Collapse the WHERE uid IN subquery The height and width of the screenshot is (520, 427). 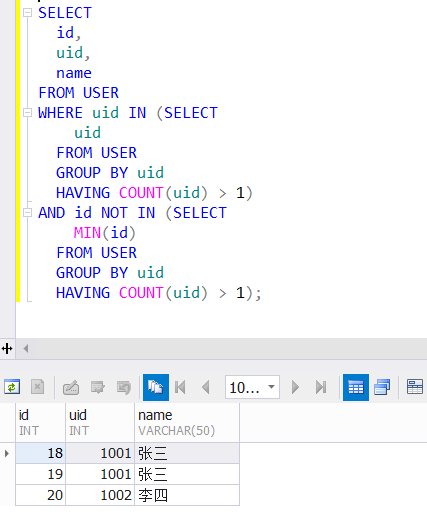[27, 113]
